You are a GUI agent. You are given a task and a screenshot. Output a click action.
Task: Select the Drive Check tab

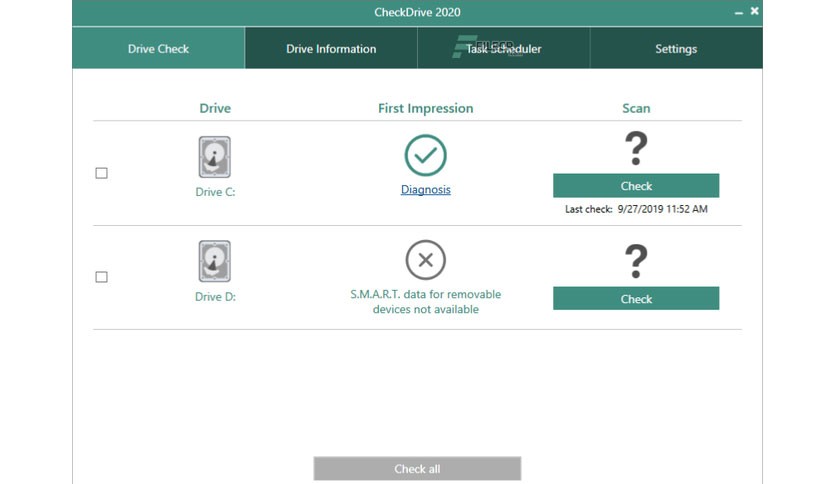point(158,49)
